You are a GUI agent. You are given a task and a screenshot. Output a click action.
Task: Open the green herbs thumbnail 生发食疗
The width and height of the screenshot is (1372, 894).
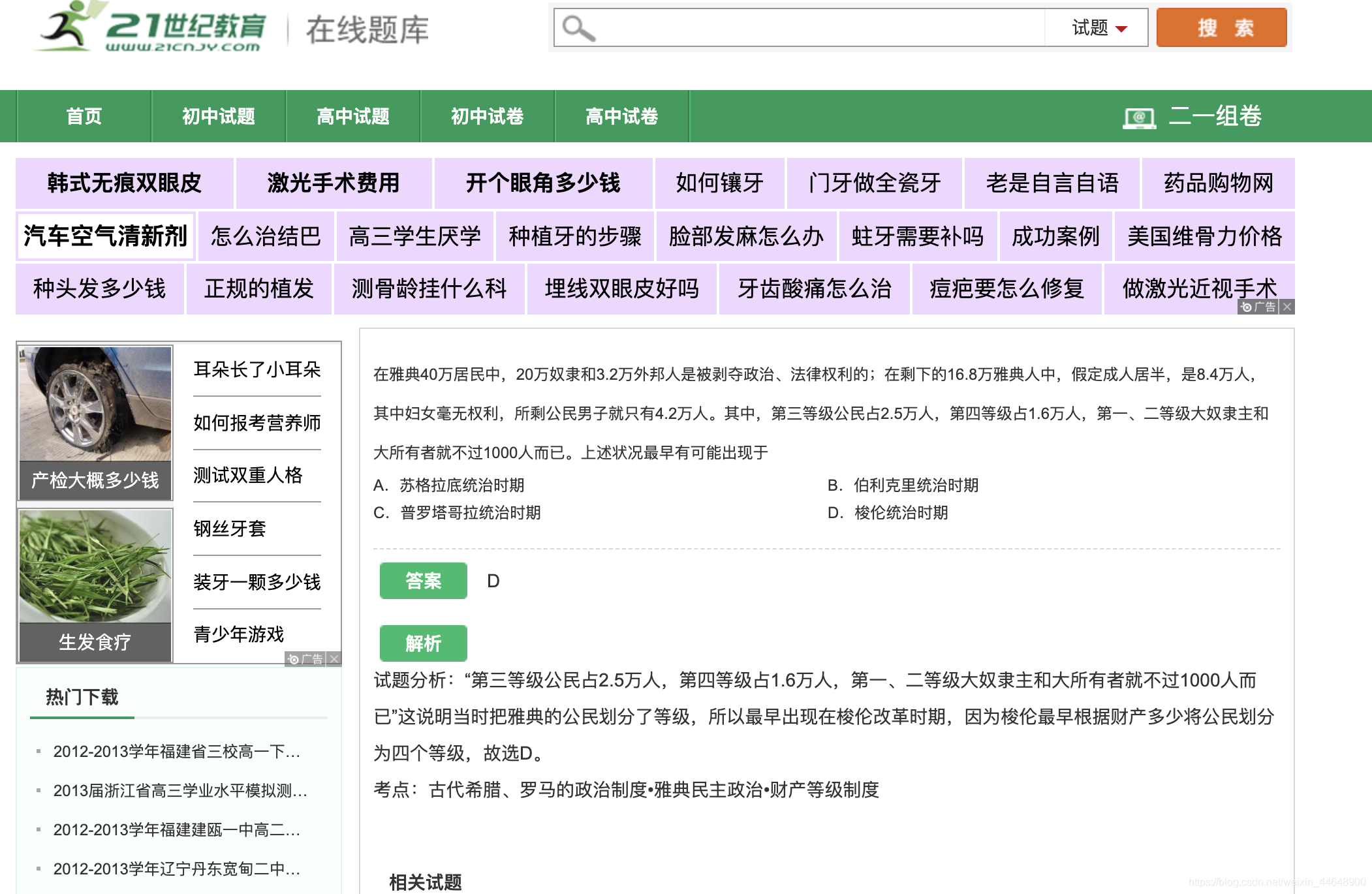click(x=95, y=585)
